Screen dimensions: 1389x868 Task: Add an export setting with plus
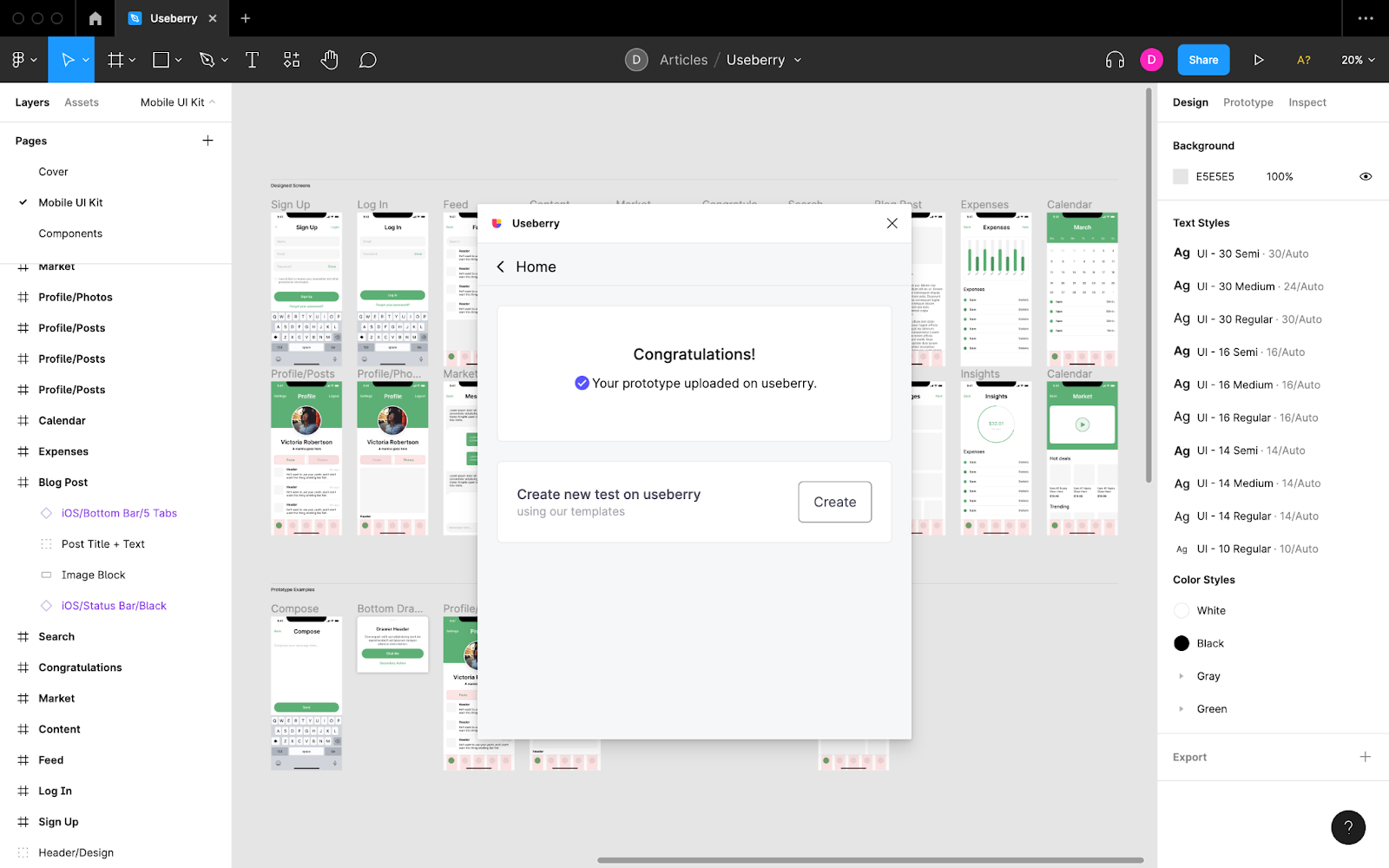coord(1365,757)
